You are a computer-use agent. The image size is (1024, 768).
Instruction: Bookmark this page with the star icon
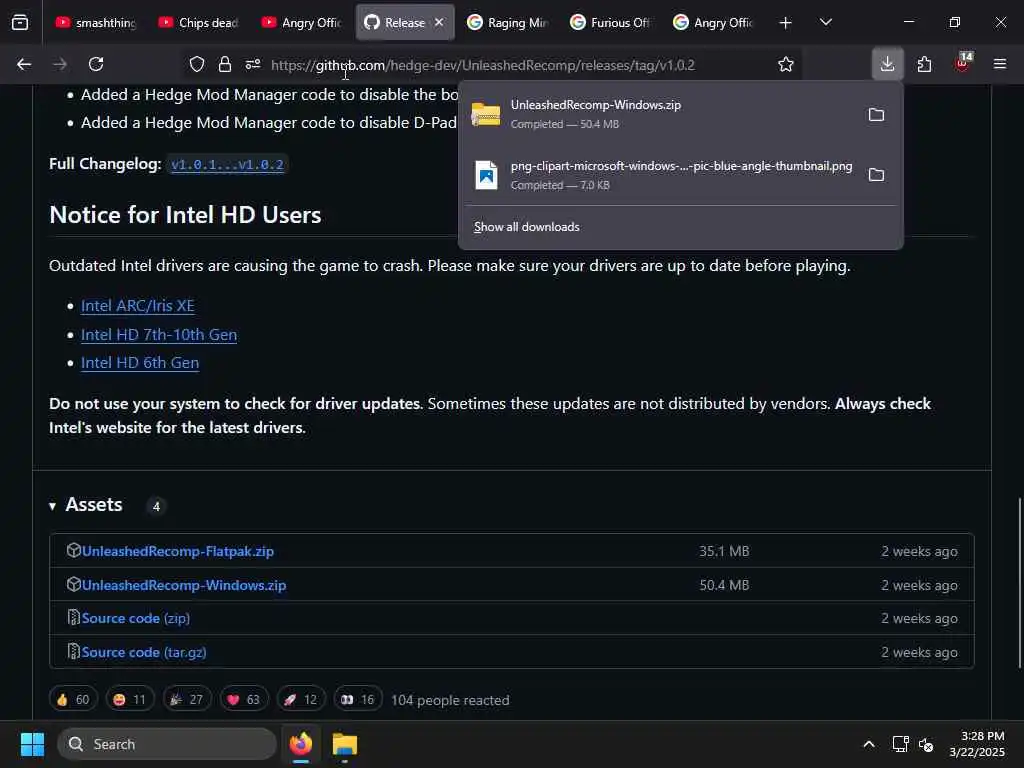coord(786,64)
